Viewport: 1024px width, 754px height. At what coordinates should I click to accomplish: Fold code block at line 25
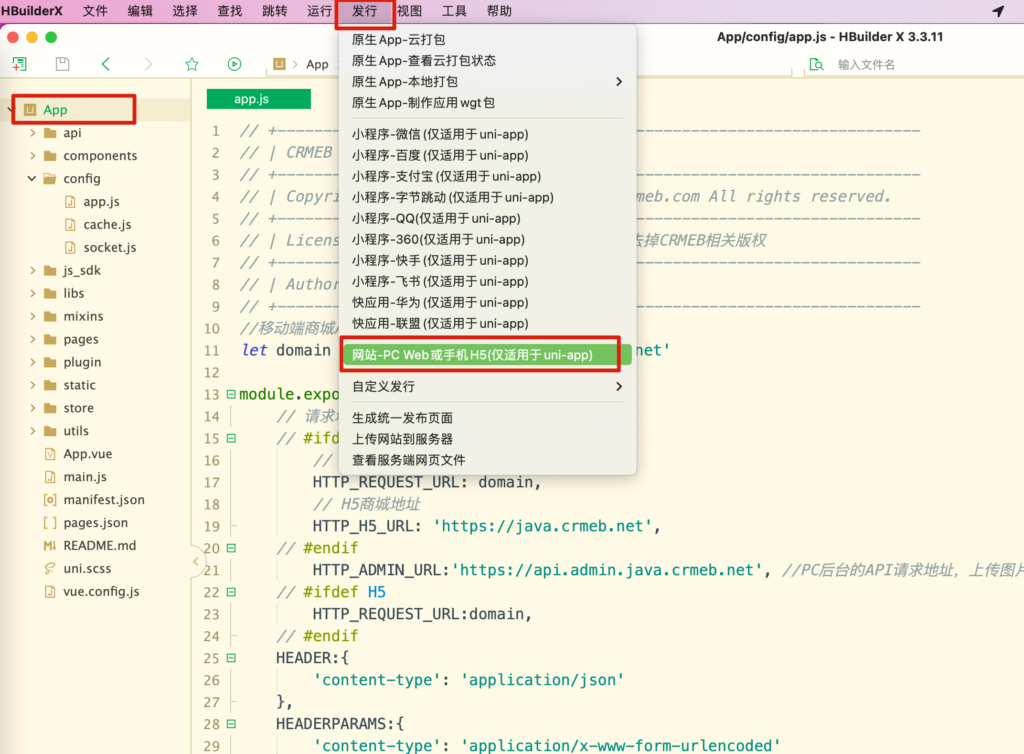tap(231, 658)
